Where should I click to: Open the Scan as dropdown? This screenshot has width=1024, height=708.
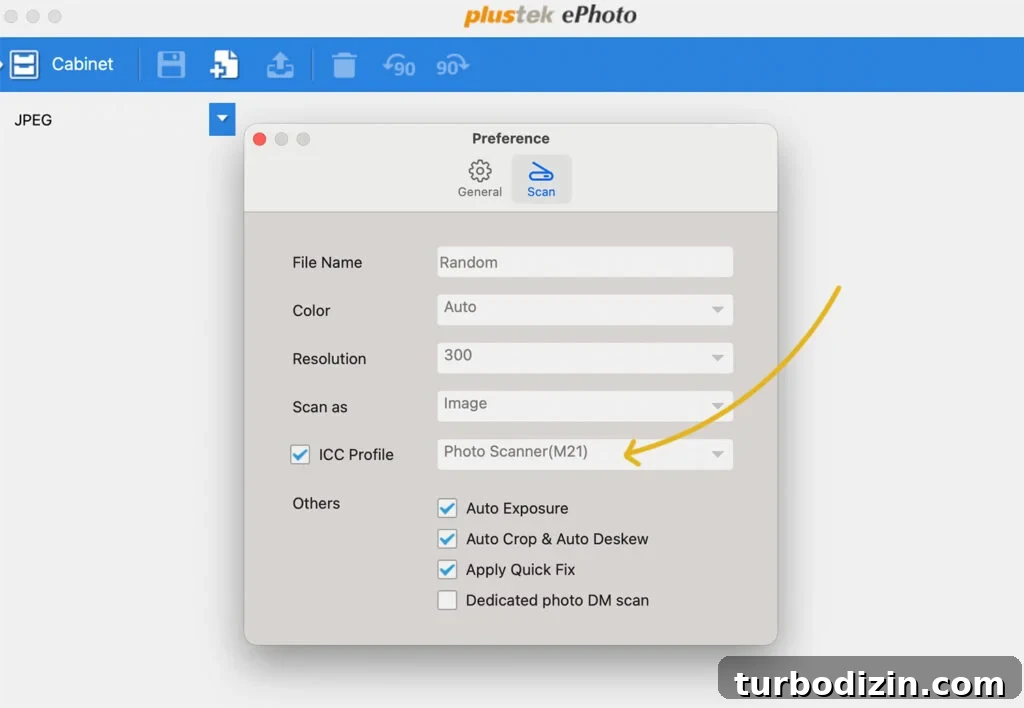584,406
